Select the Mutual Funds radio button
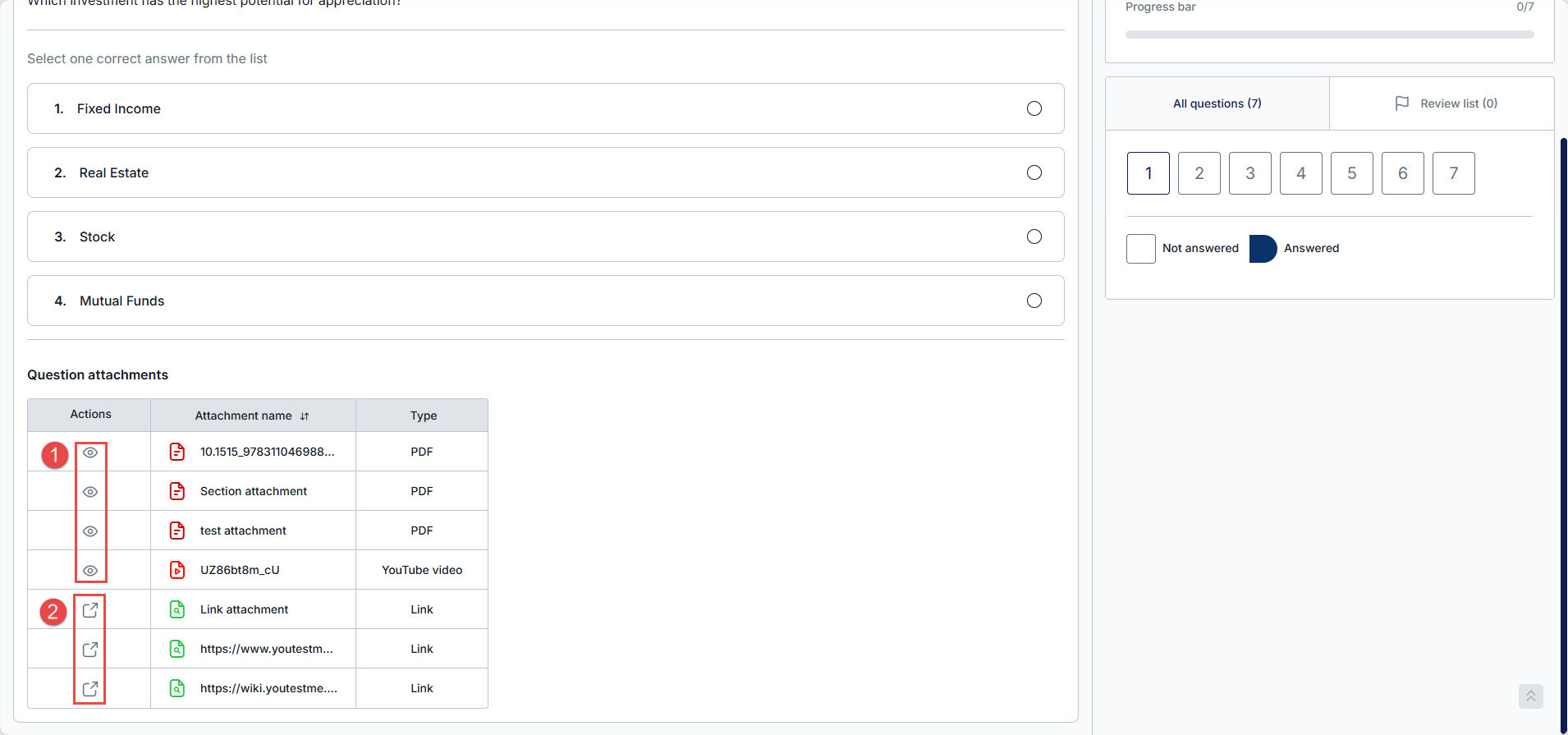The width and height of the screenshot is (1568, 735). click(1034, 301)
